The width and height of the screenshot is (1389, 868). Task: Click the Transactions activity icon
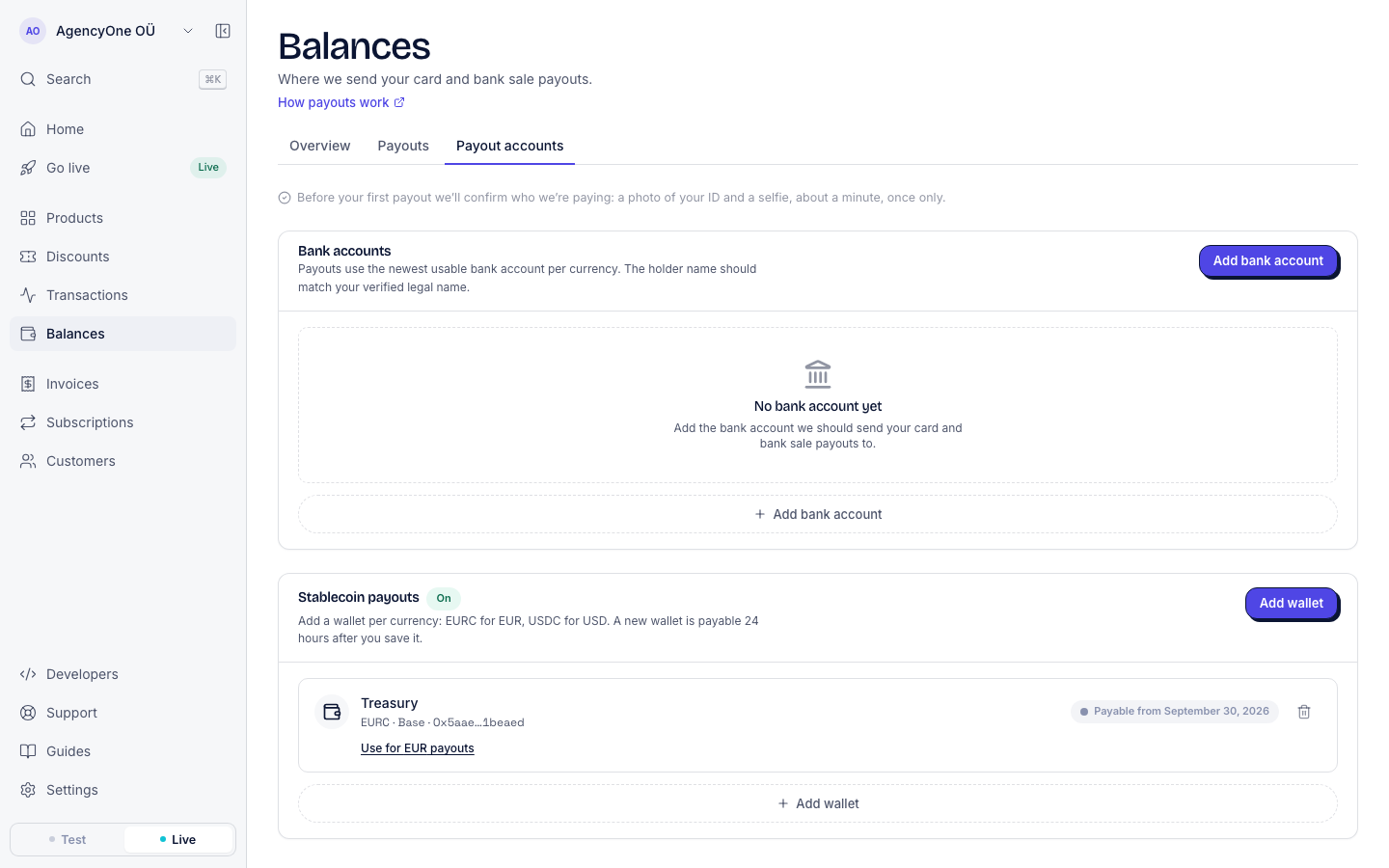point(28,295)
